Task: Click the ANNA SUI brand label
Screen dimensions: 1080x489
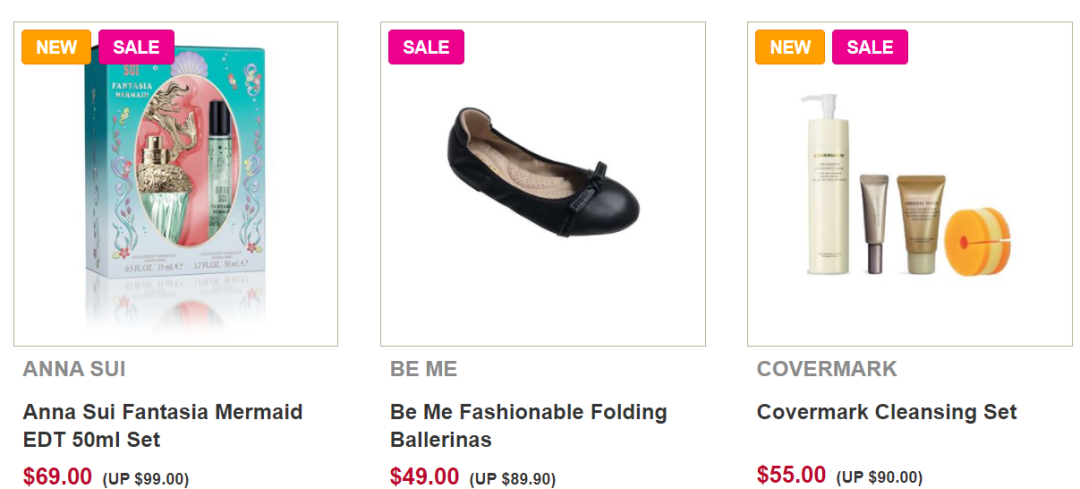Action: 74,369
